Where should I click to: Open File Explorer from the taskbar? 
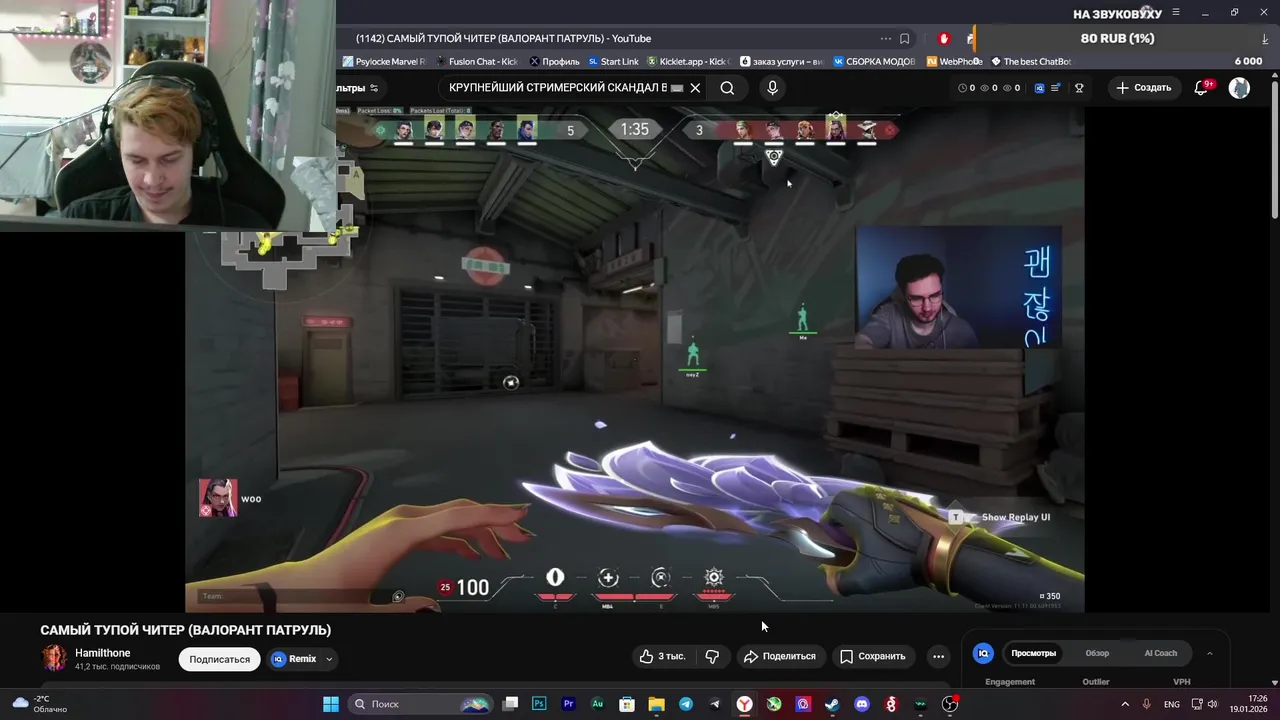click(x=656, y=704)
